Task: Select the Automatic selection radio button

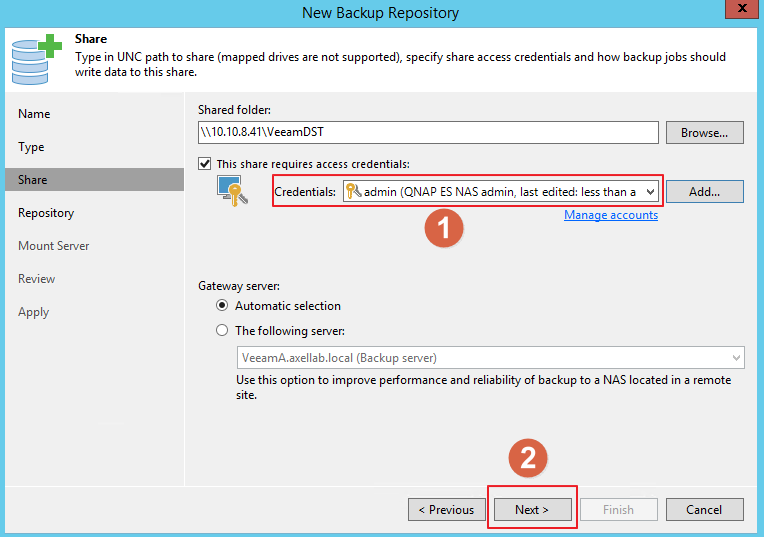Action: coord(223,306)
